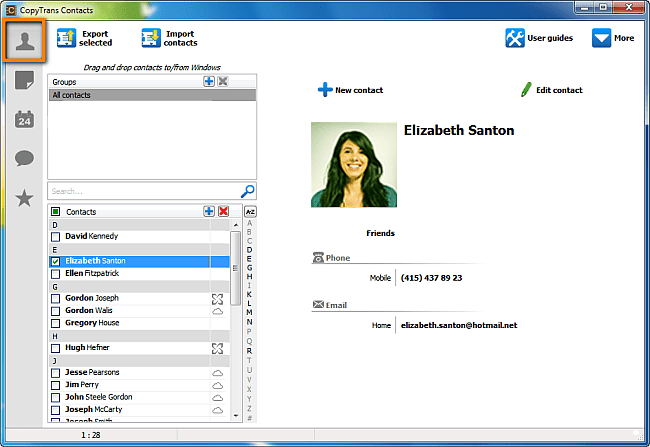Open the Calendar sidebar icon
Image resolution: width=650 pixels, height=447 pixels.
[x=24, y=120]
